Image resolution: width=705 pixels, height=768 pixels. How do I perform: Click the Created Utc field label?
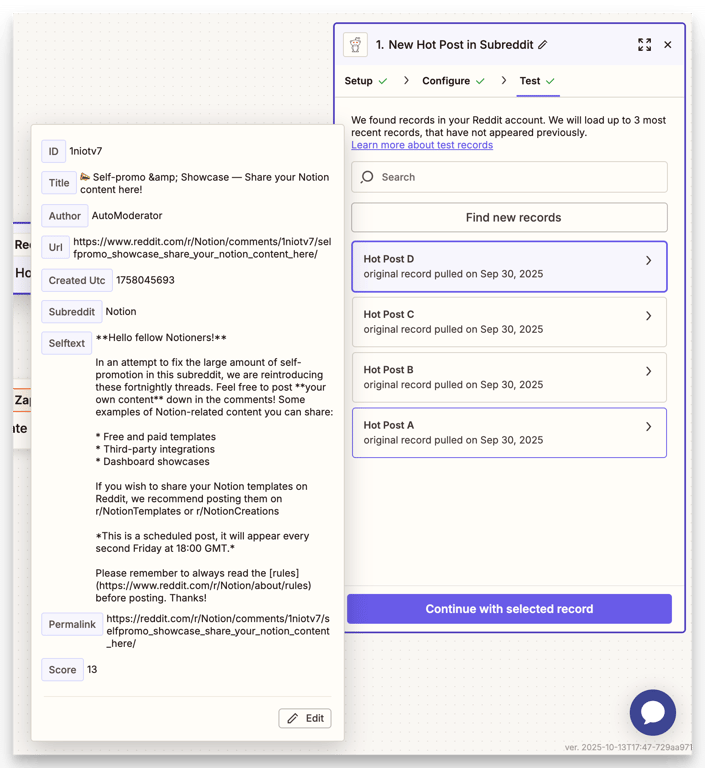coord(77,281)
